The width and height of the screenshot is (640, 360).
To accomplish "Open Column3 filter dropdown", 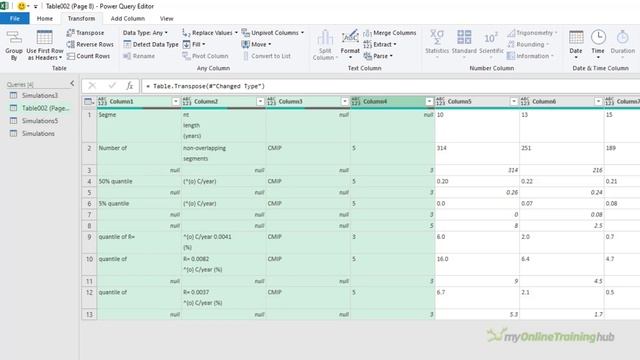I will tap(344, 101).
